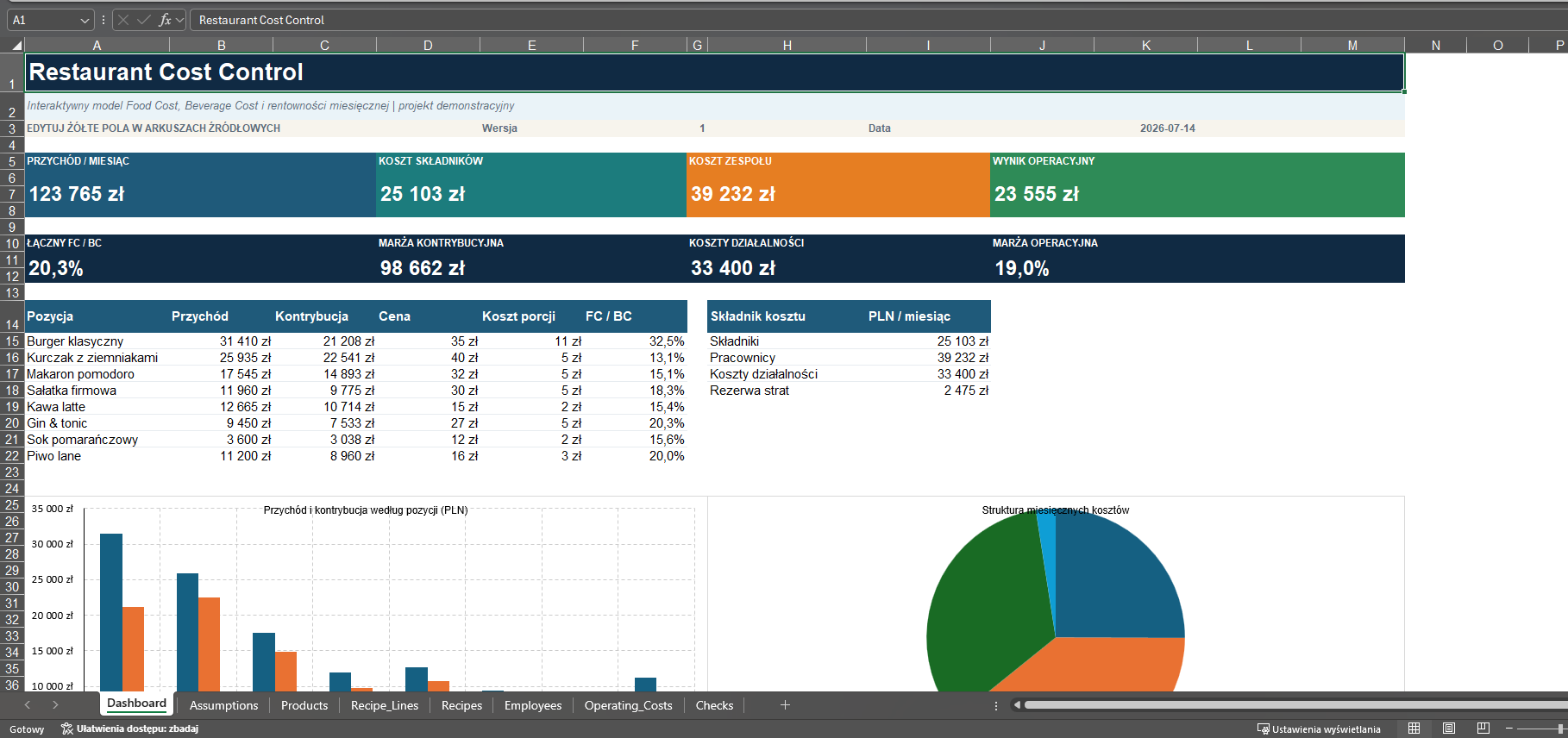Switch to Page Break Preview icon
Viewport: 1568px width, 738px height.
(1483, 729)
